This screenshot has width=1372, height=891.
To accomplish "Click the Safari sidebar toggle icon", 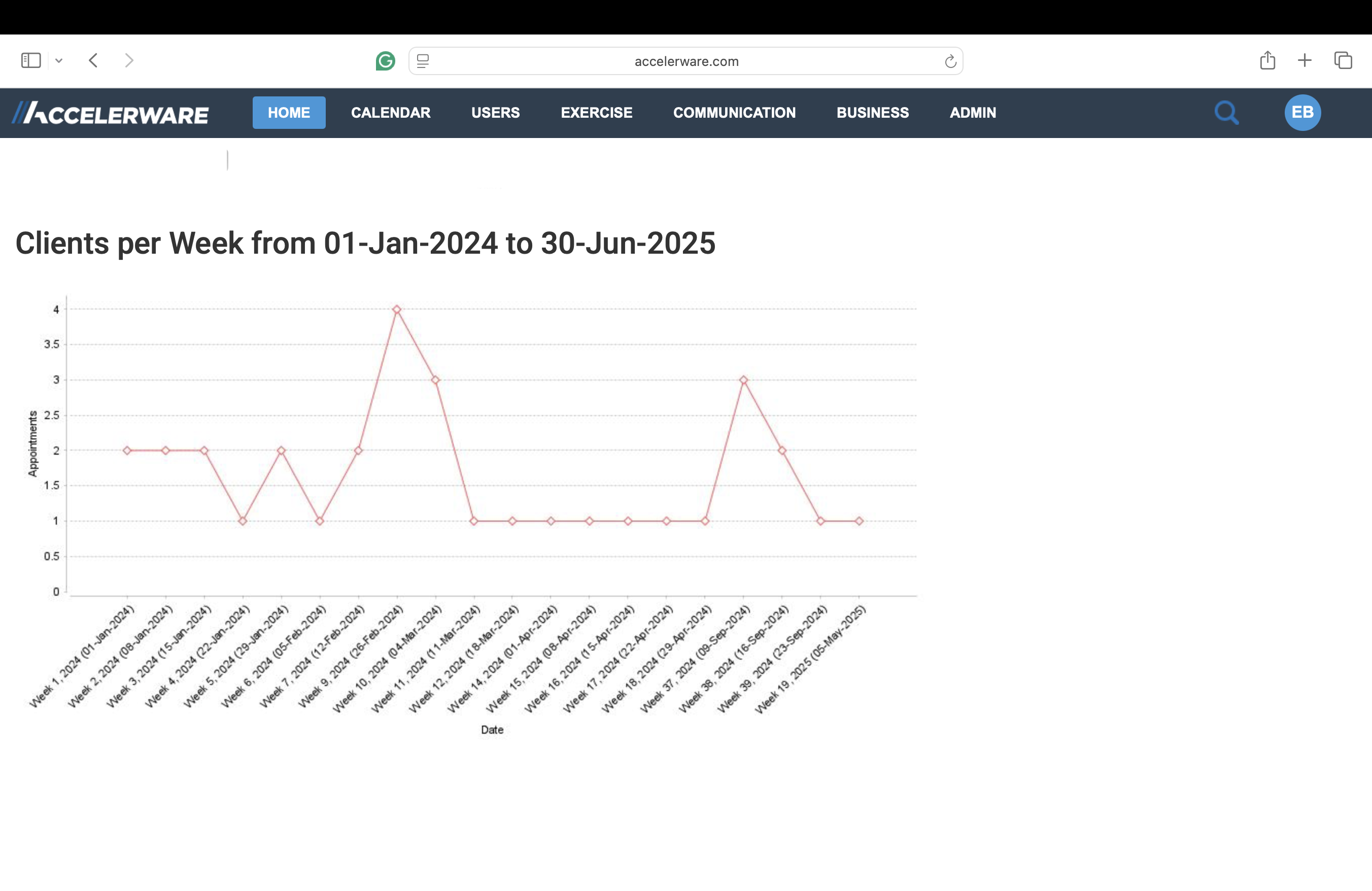I will pos(31,60).
